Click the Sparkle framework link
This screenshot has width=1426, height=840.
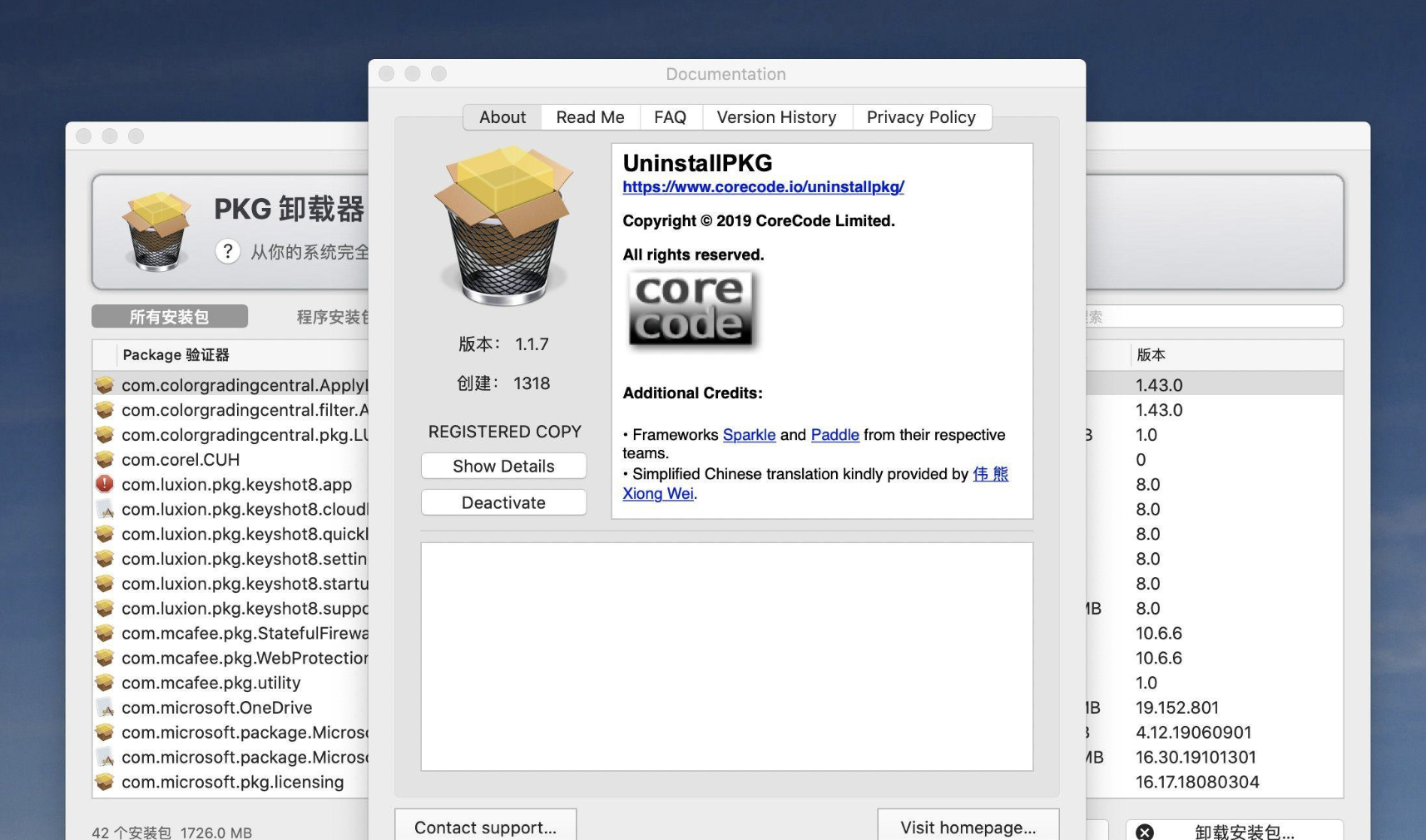[x=749, y=434]
